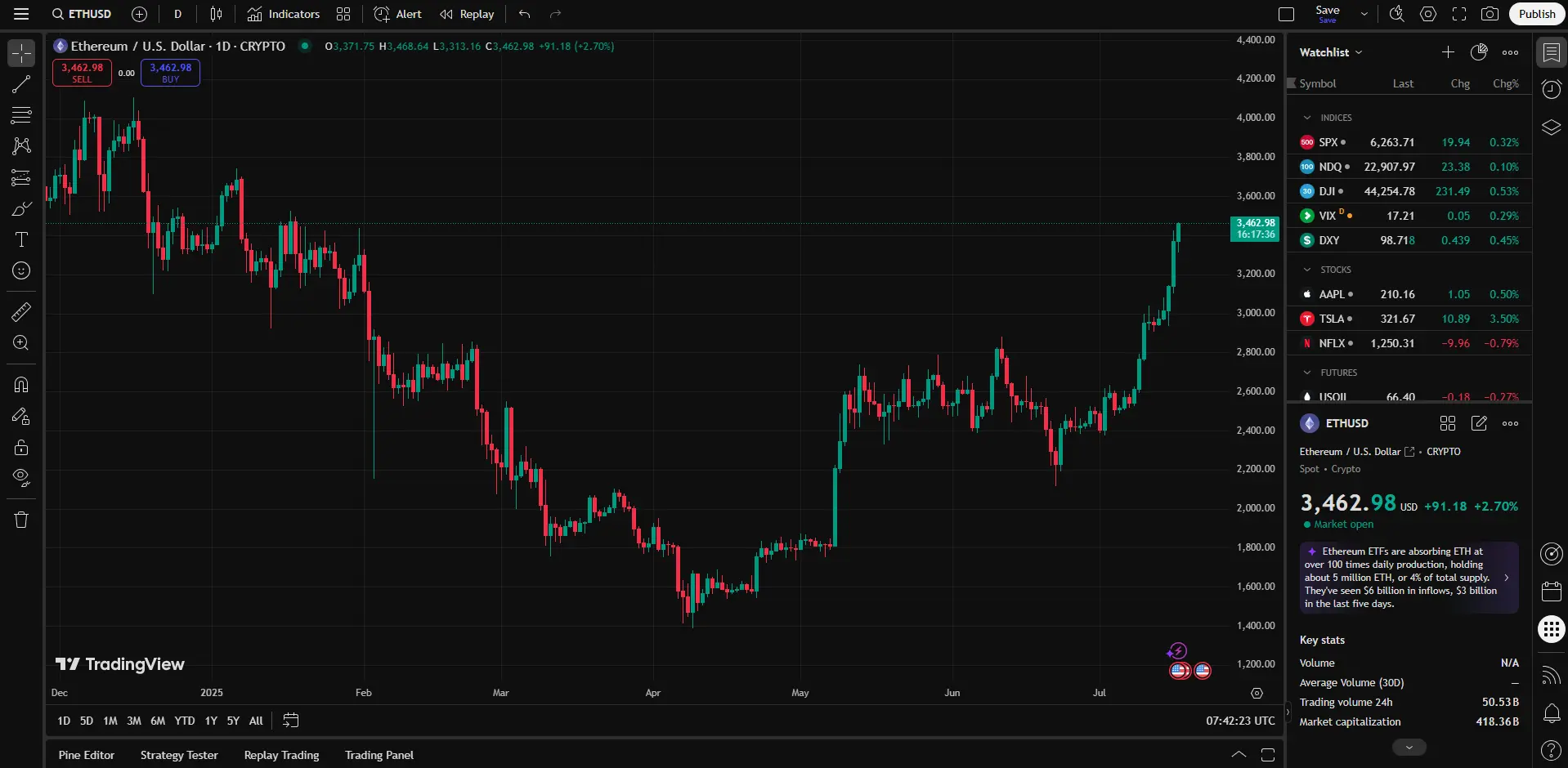Select the pattern drawing tool

pyautogui.click(x=21, y=146)
